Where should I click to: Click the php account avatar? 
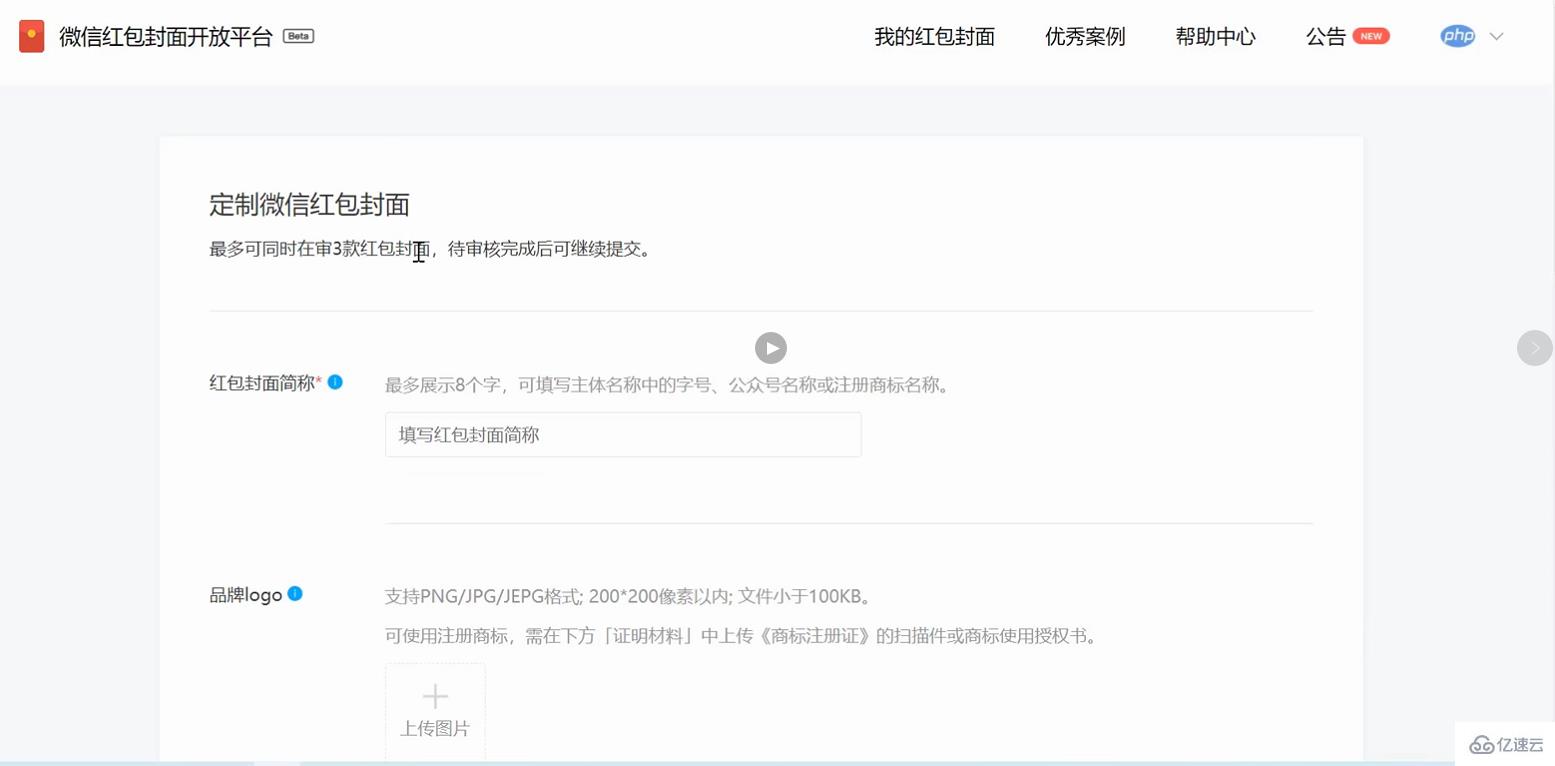[x=1458, y=36]
